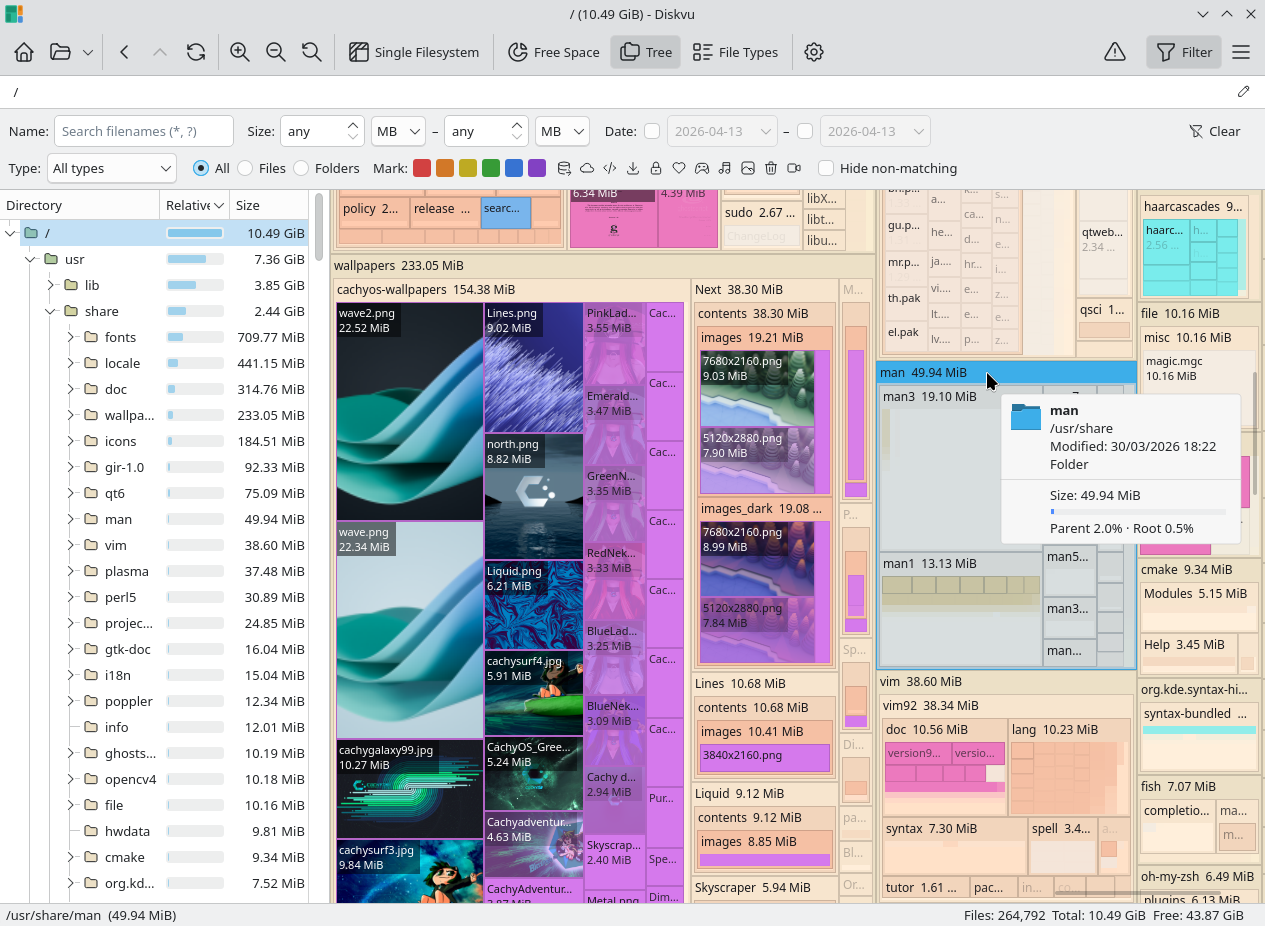Click wave2.png tile in treemap
This screenshot has width=1265, height=926.
point(410,411)
